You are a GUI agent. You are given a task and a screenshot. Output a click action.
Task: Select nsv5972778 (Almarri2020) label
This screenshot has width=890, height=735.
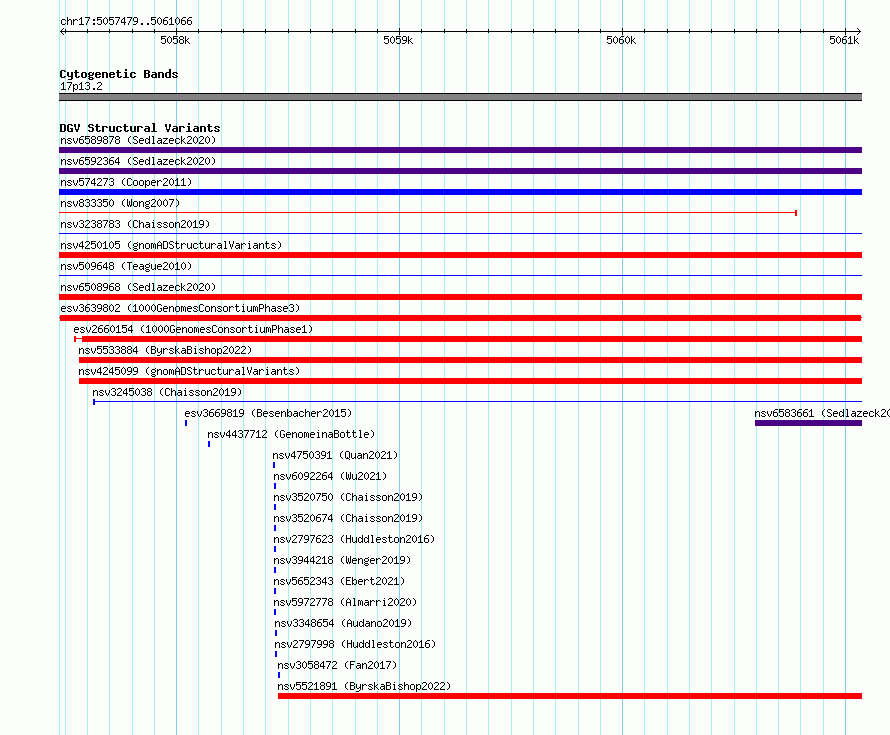[x=345, y=602]
